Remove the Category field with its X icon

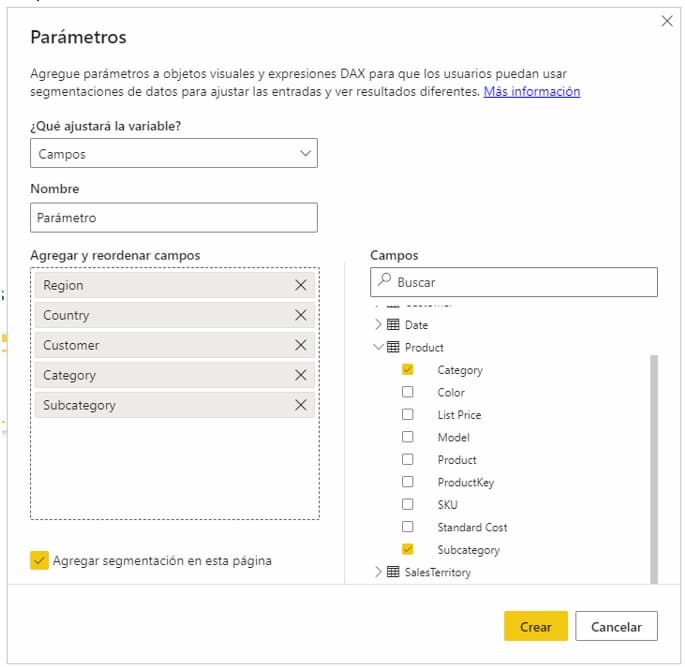click(301, 375)
